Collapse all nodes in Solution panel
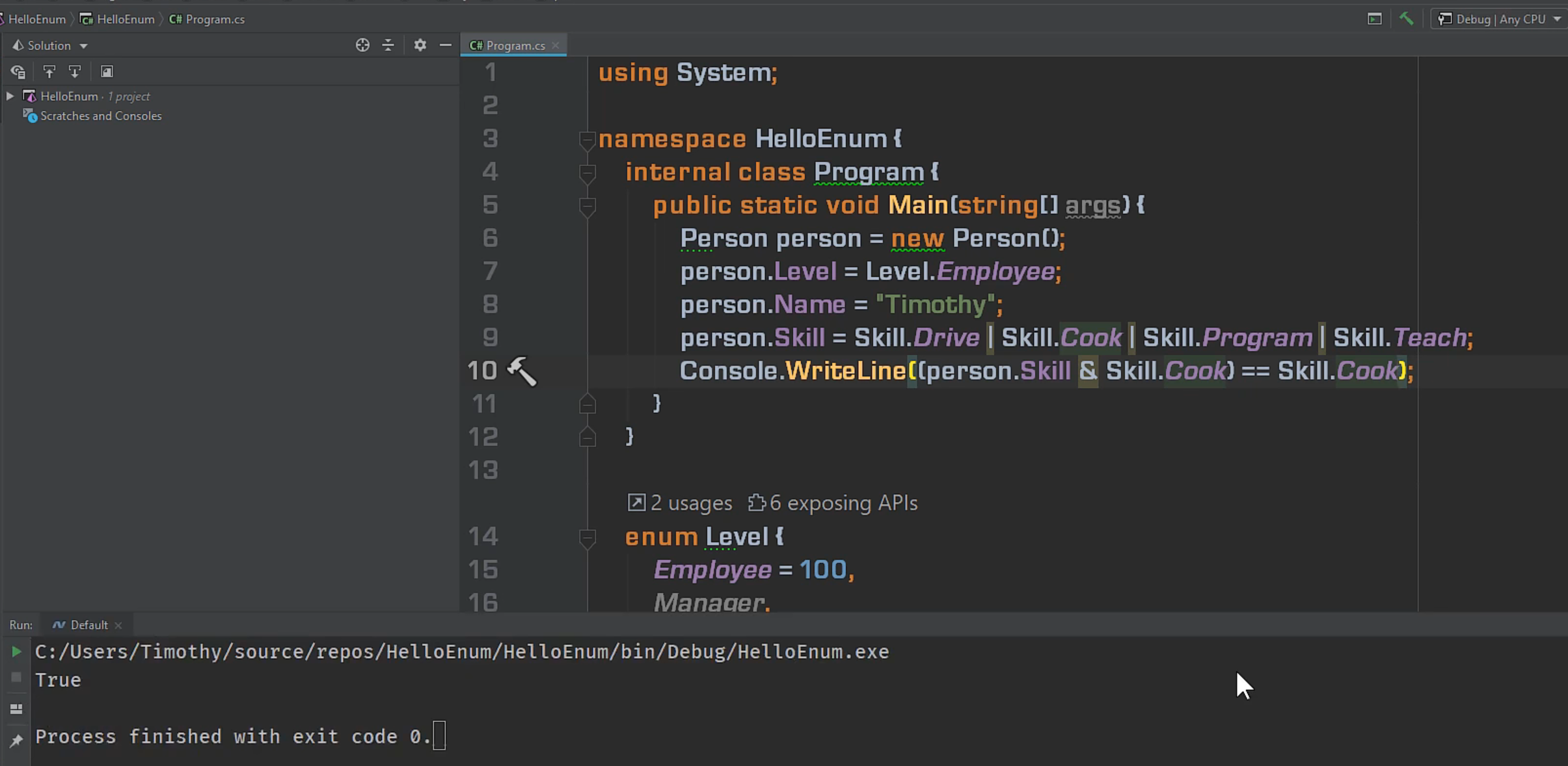This screenshot has width=1568, height=766. click(388, 45)
